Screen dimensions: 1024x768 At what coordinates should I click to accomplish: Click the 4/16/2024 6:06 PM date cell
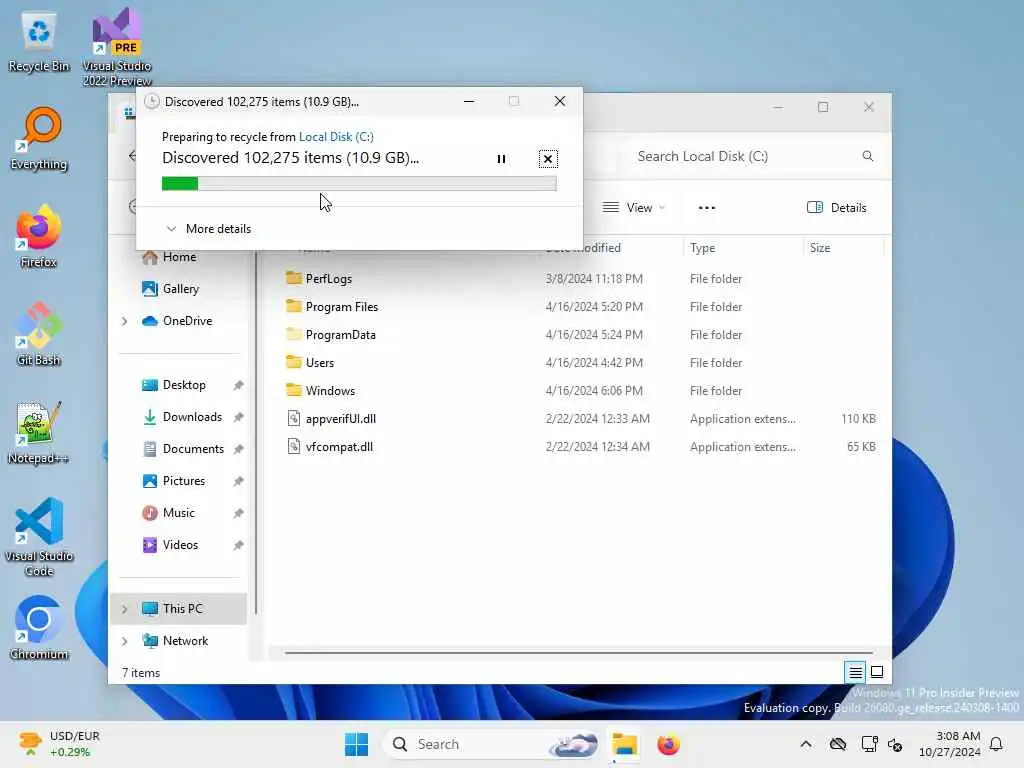[x=594, y=391]
